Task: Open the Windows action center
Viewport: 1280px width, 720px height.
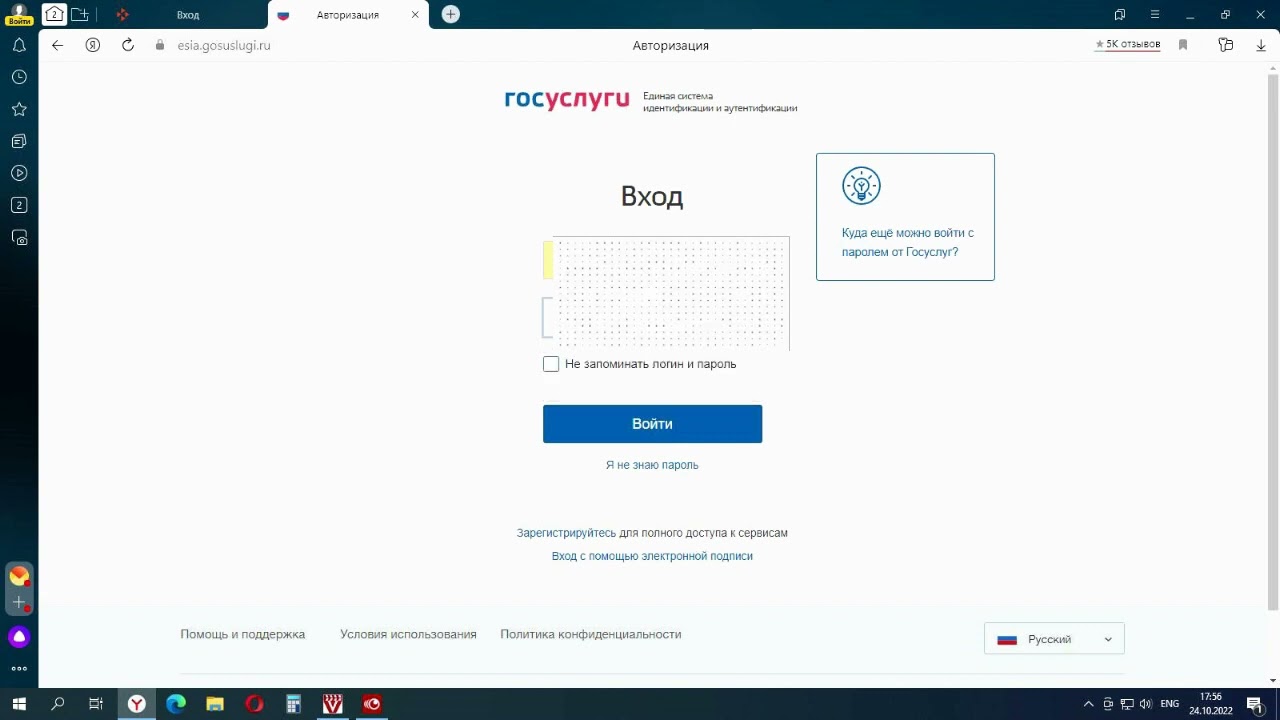Action: (x=1254, y=704)
